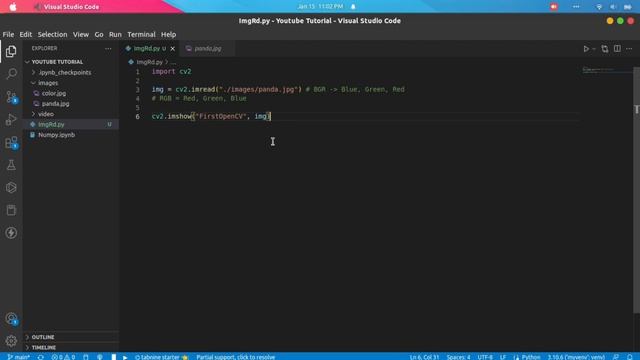Screen dimensions: 640x360
Task: Open panda.jpg in the explorer
Action: tap(71, 104)
